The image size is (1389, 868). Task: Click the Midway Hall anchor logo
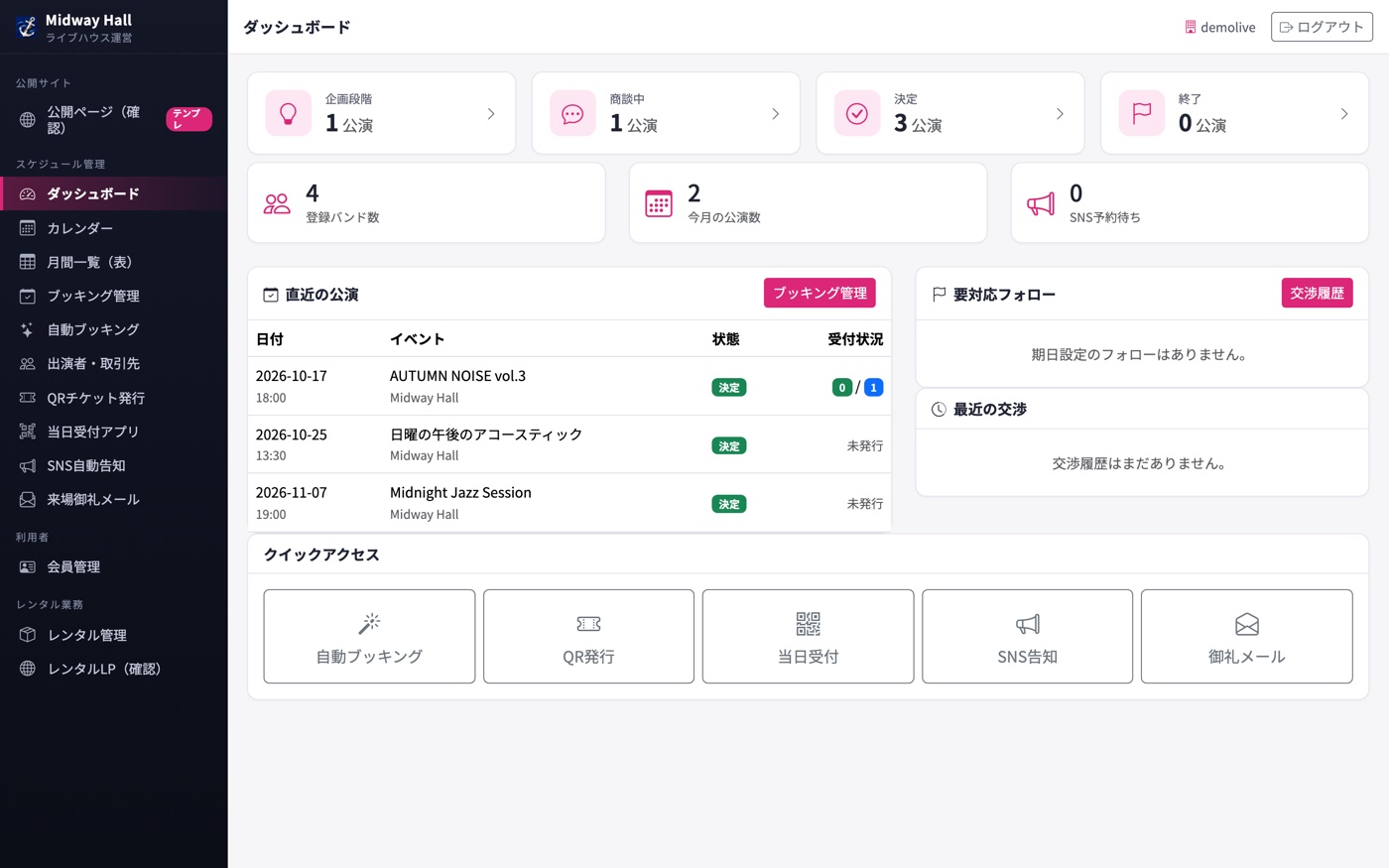27,27
